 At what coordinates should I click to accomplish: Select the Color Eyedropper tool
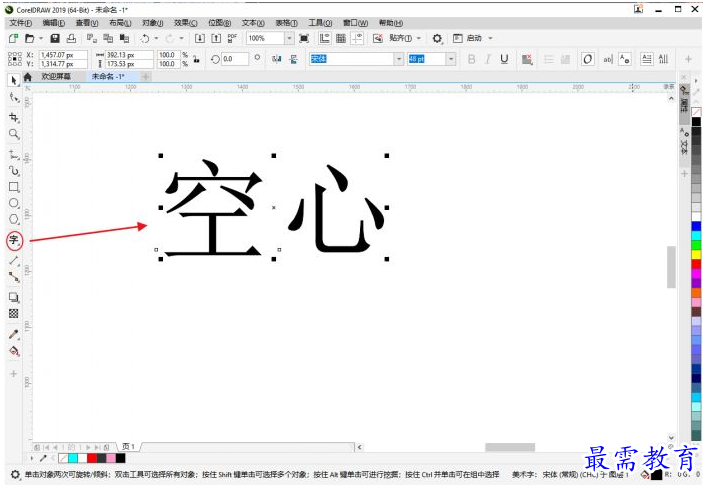[x=14, y=334]
